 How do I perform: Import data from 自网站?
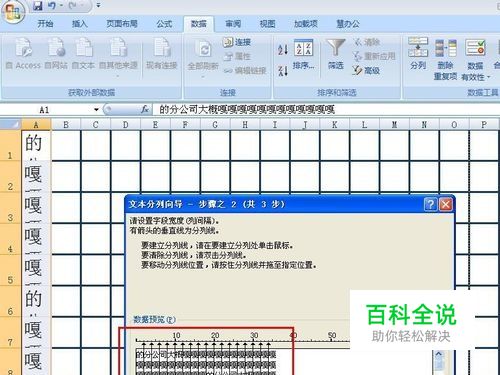56,53
